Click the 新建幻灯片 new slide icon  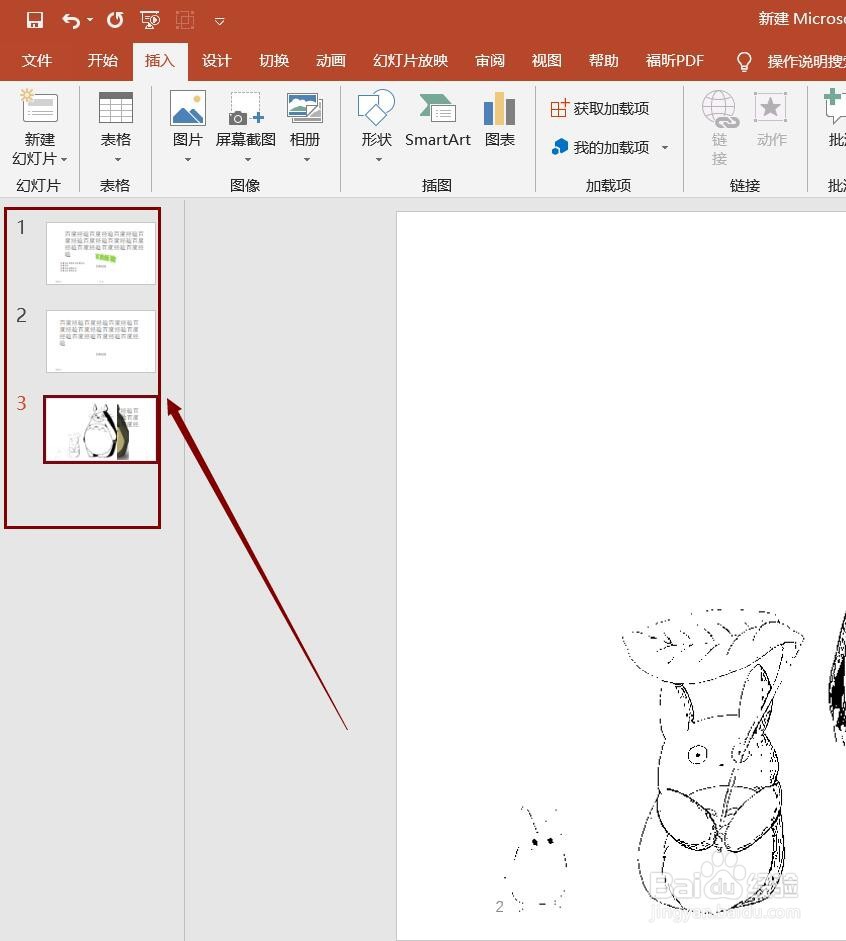pos(40,106)
